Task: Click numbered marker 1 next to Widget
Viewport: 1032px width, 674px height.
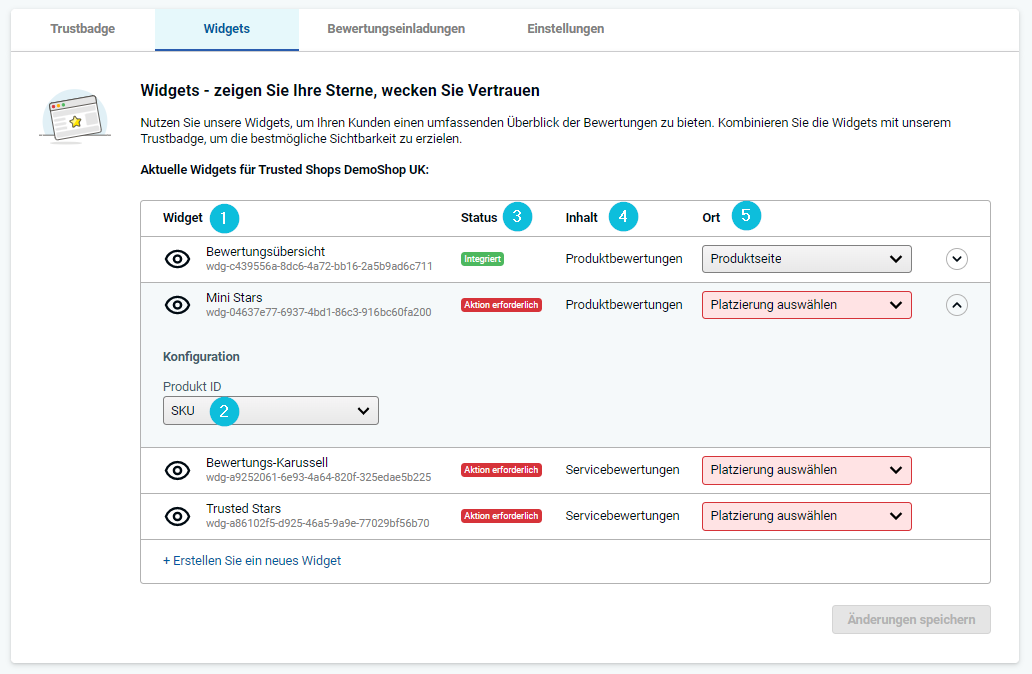Action: pos(224,217)
